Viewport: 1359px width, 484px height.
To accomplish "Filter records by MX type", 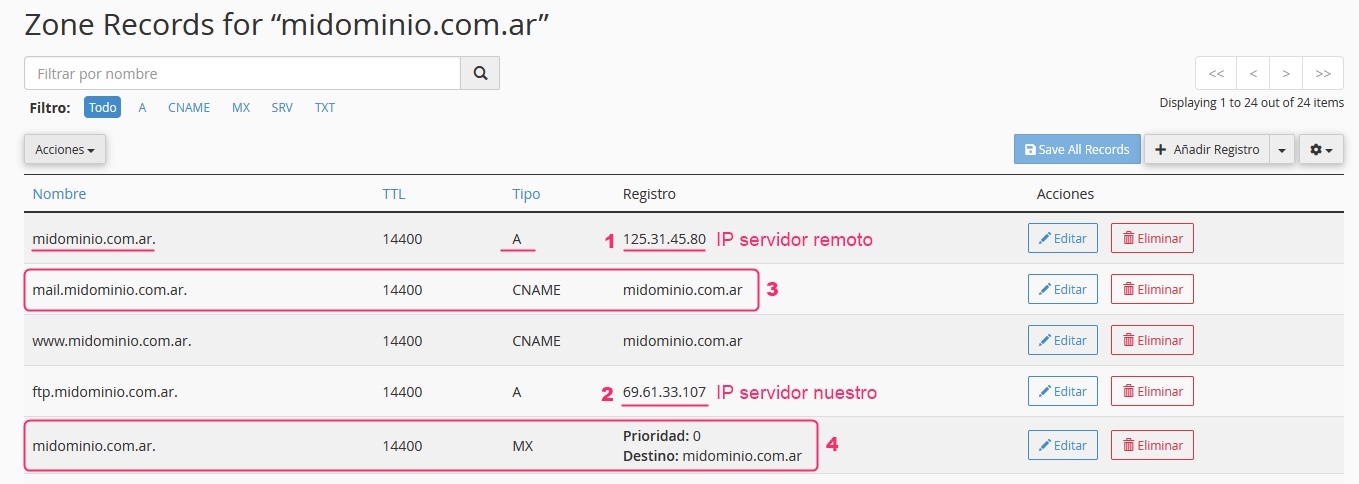I will pyautogui.click(x=241, y=107).
